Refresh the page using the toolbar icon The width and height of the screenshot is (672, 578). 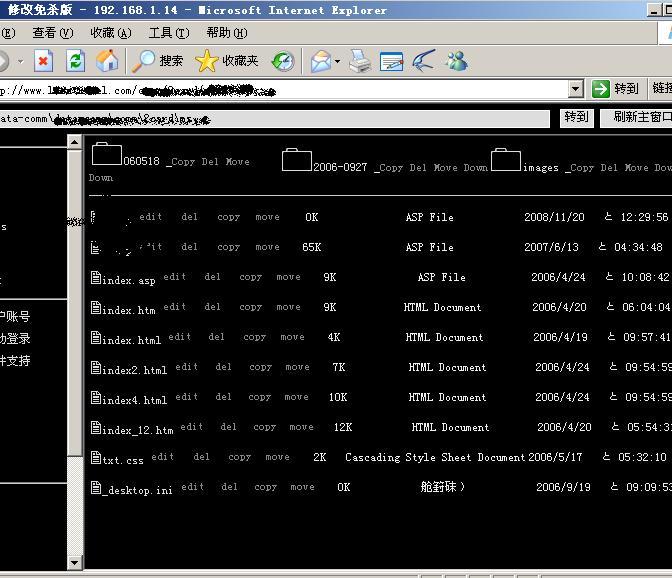(x=75, y=61)
